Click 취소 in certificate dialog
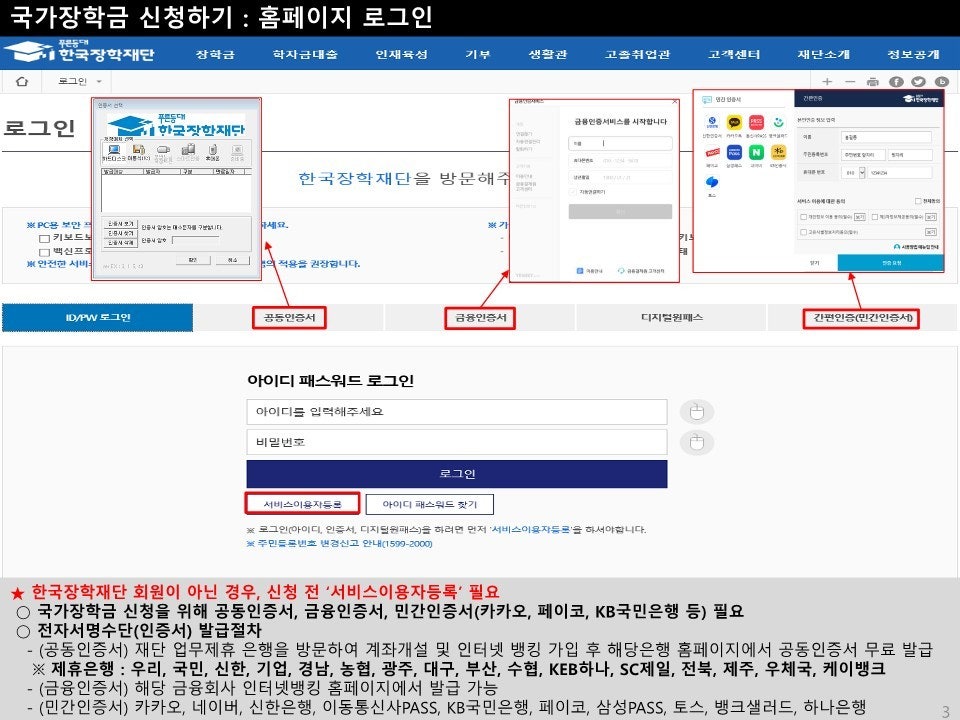The image size is (960, 720). 233,260
